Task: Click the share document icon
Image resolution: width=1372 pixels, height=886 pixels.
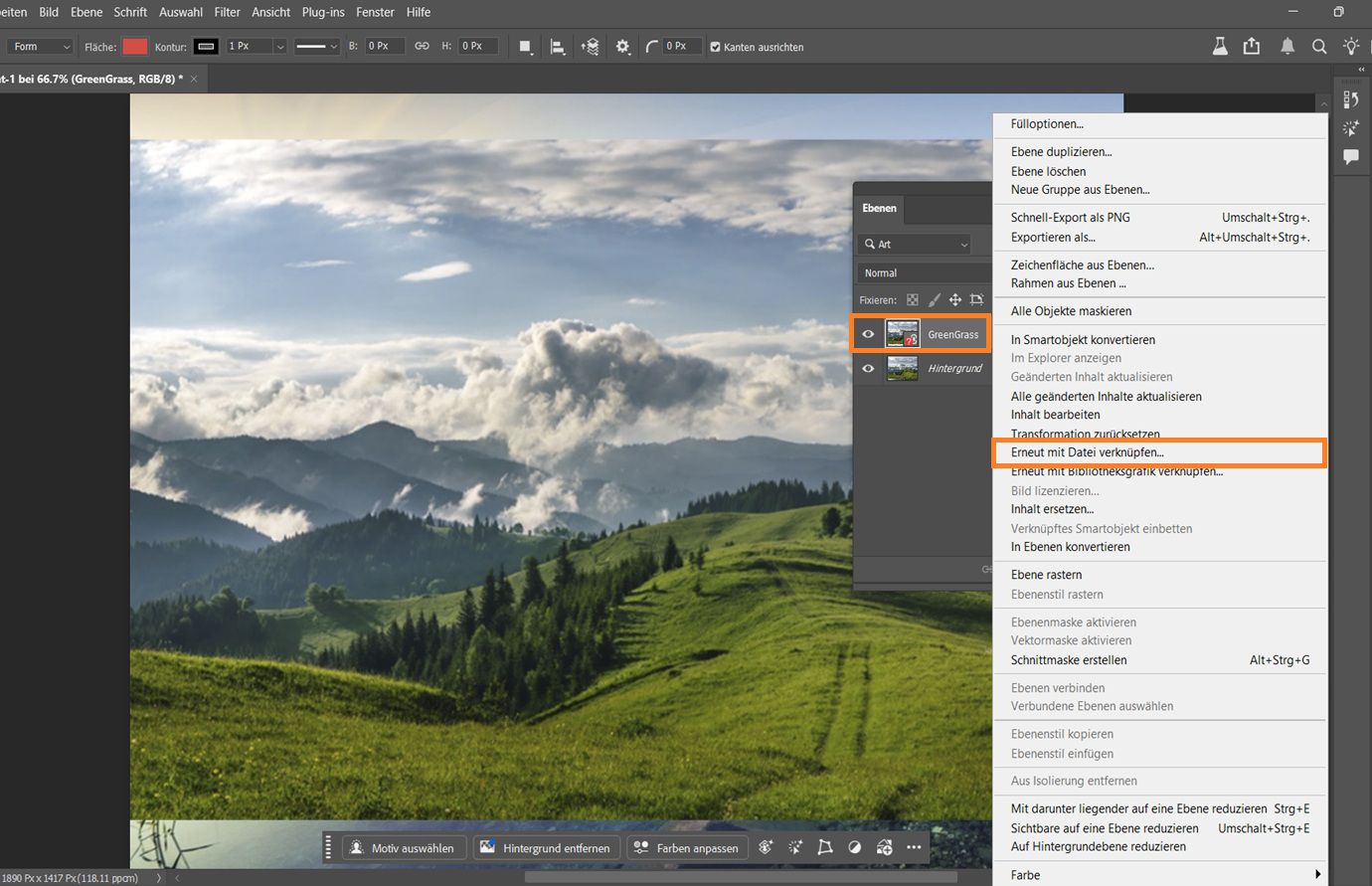Action: pos(1252,47)
